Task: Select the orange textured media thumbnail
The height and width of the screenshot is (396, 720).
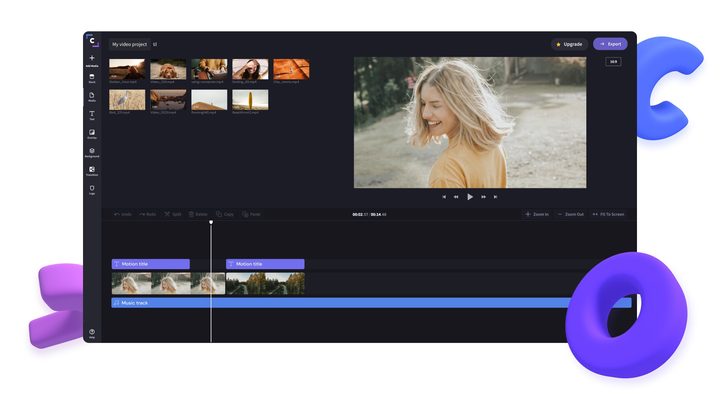Action: pyautogui.click(x=291, y=69)
